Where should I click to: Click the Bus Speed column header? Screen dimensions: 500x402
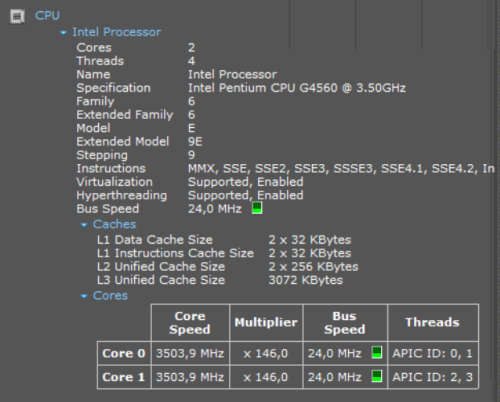pyautogui.click(x=345, y=323)
